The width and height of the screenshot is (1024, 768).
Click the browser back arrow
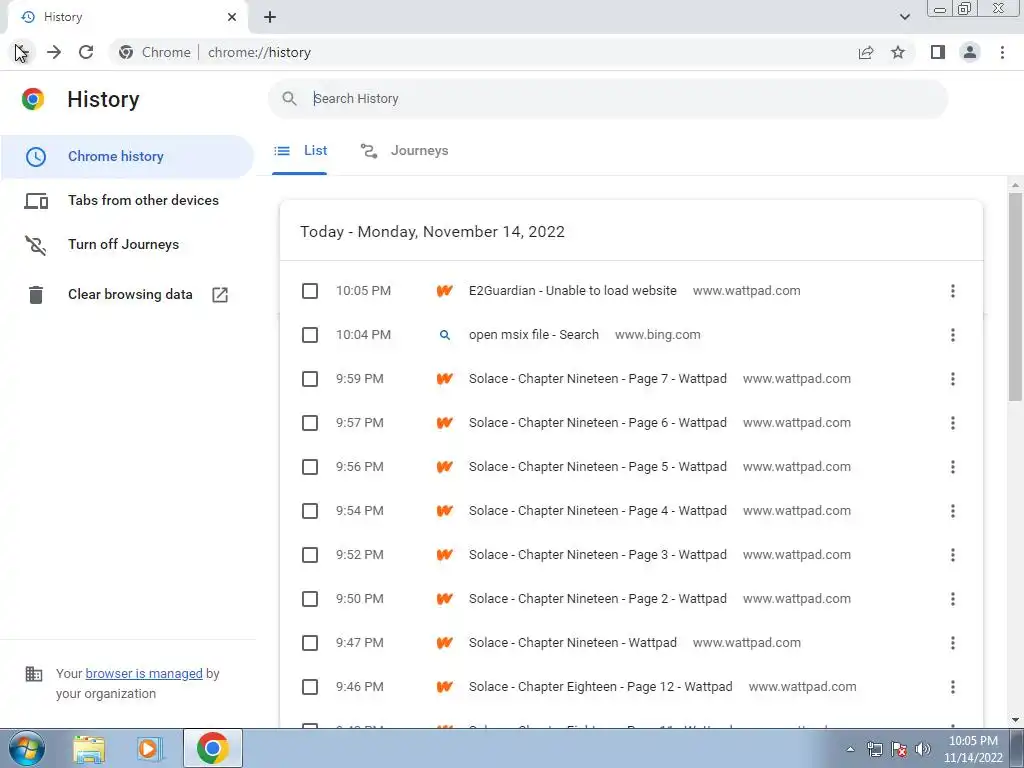coord(21,52)
